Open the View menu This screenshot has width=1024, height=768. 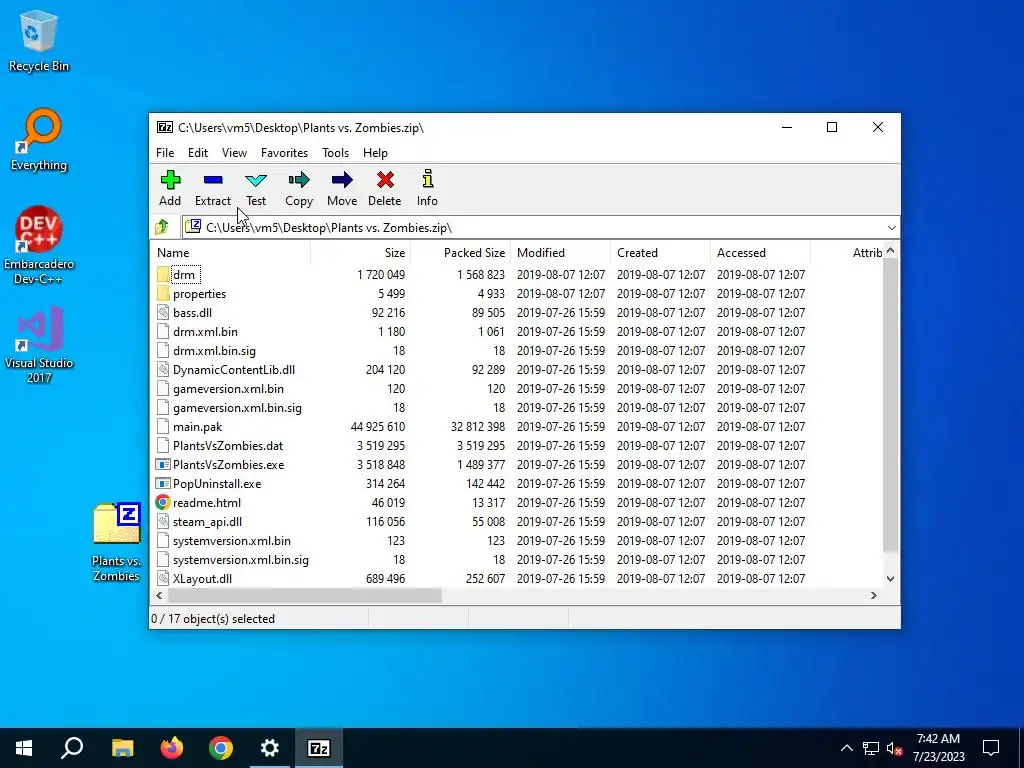click(234, 153)
